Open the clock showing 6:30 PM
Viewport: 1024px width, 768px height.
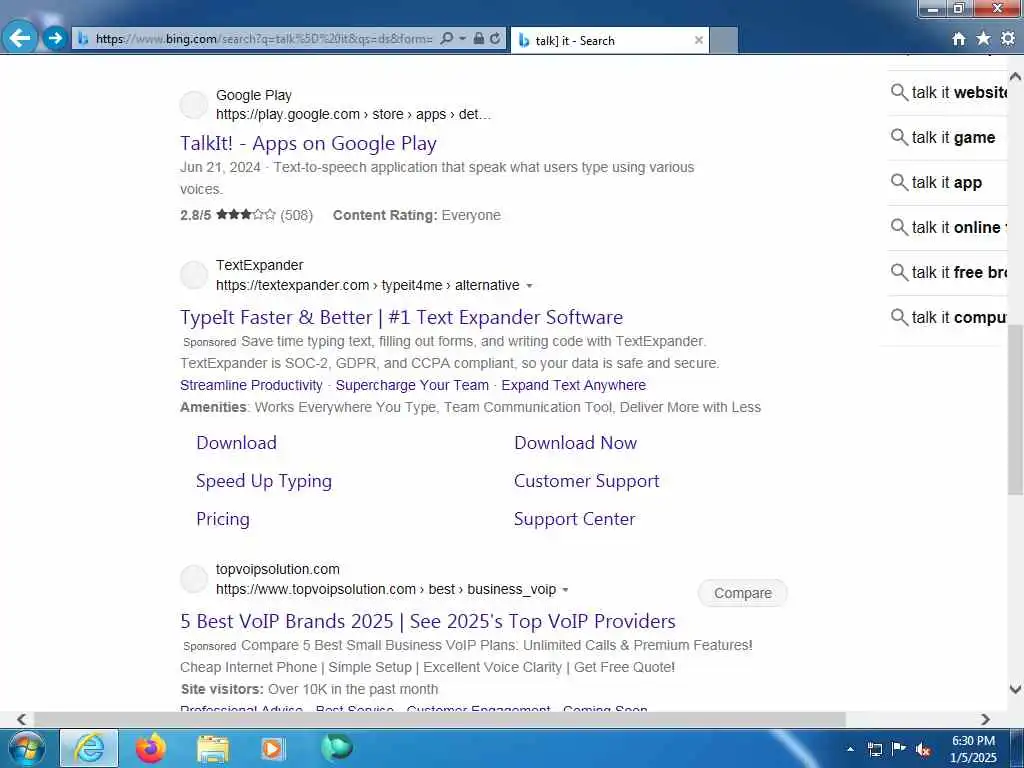click(973, 749)
